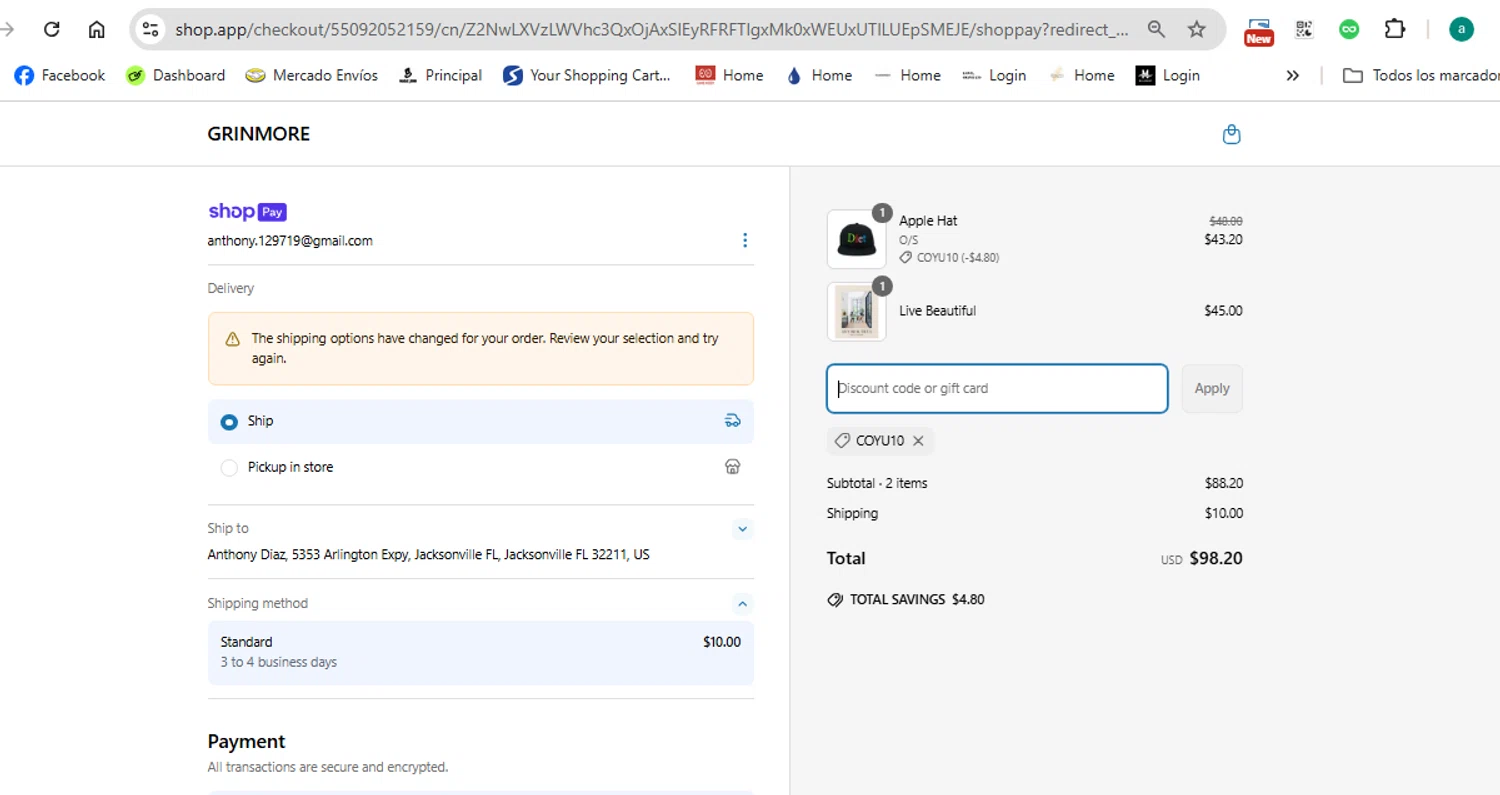Open the Mercado Envíos bookmark
This screenshot has height=795, width=1500.
click(311, 75)
